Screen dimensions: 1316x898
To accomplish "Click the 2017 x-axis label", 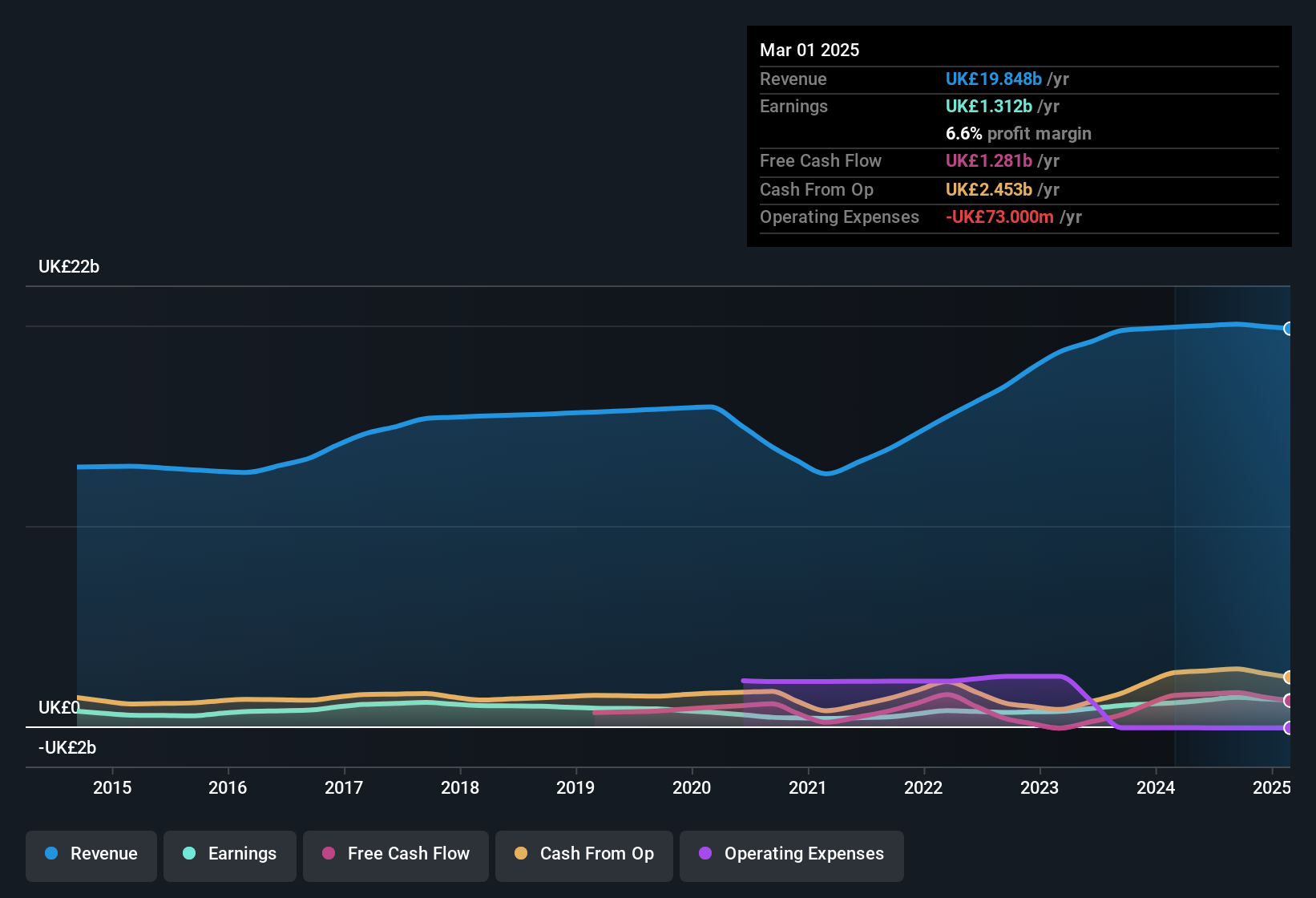I will pos(344,788).
